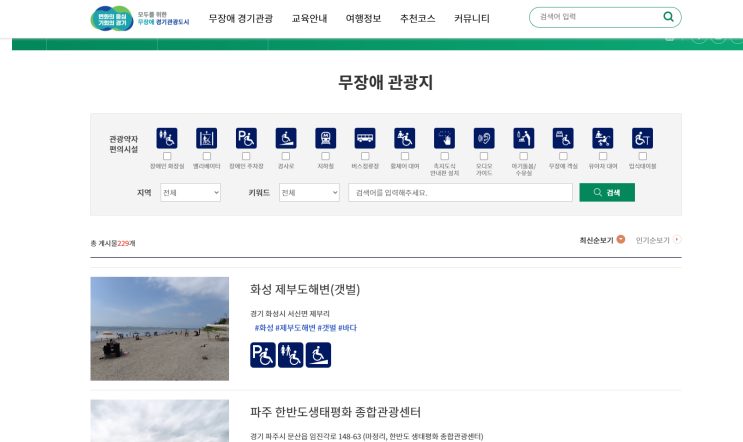Sort listings by 인기순보기
This screenshot has height=442, width=743.
(x=652, y=240)
